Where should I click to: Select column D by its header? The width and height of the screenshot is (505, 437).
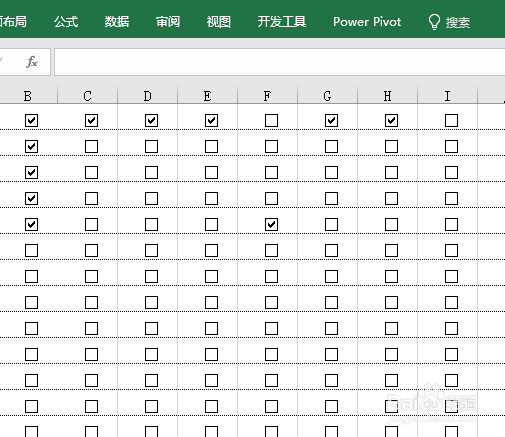click(147, 96)
